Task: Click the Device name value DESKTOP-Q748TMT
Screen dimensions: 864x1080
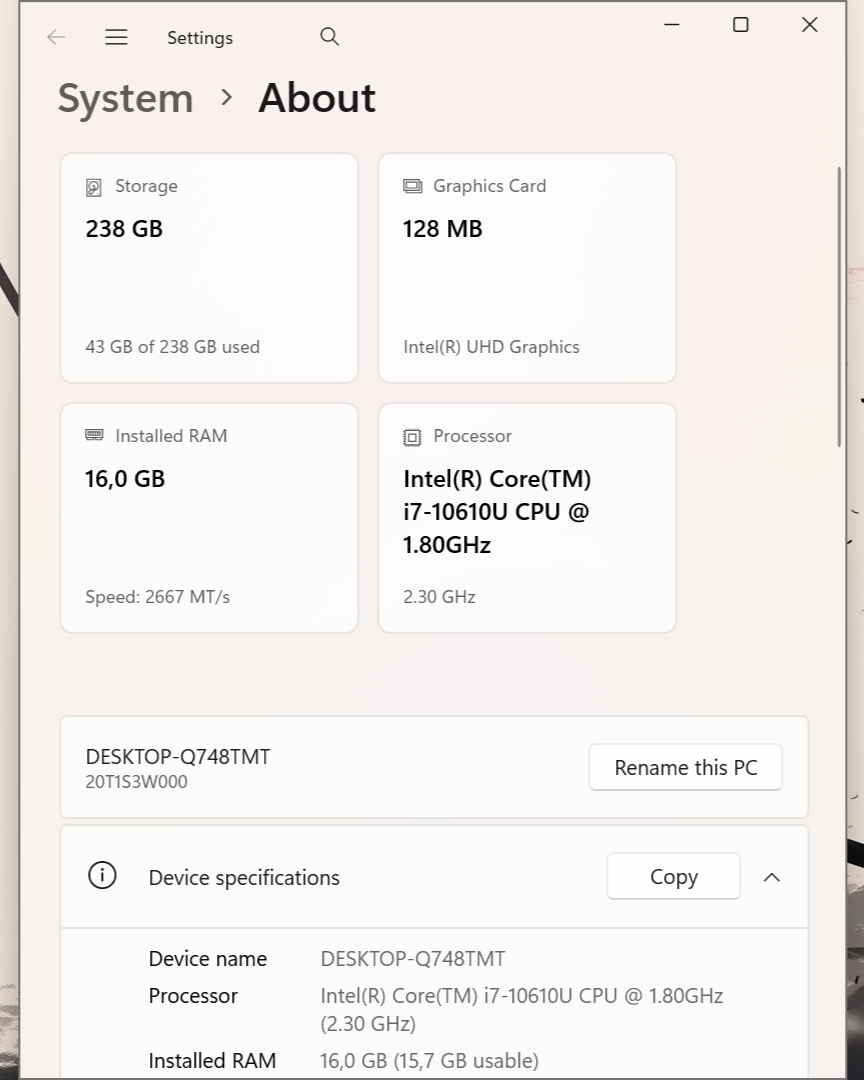Action: coord(413,959)
